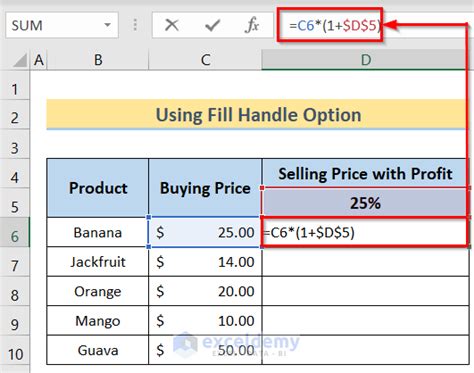Click the formula bar resize dots handle
This screenshot has width=474, height=373.
[135, 25]
